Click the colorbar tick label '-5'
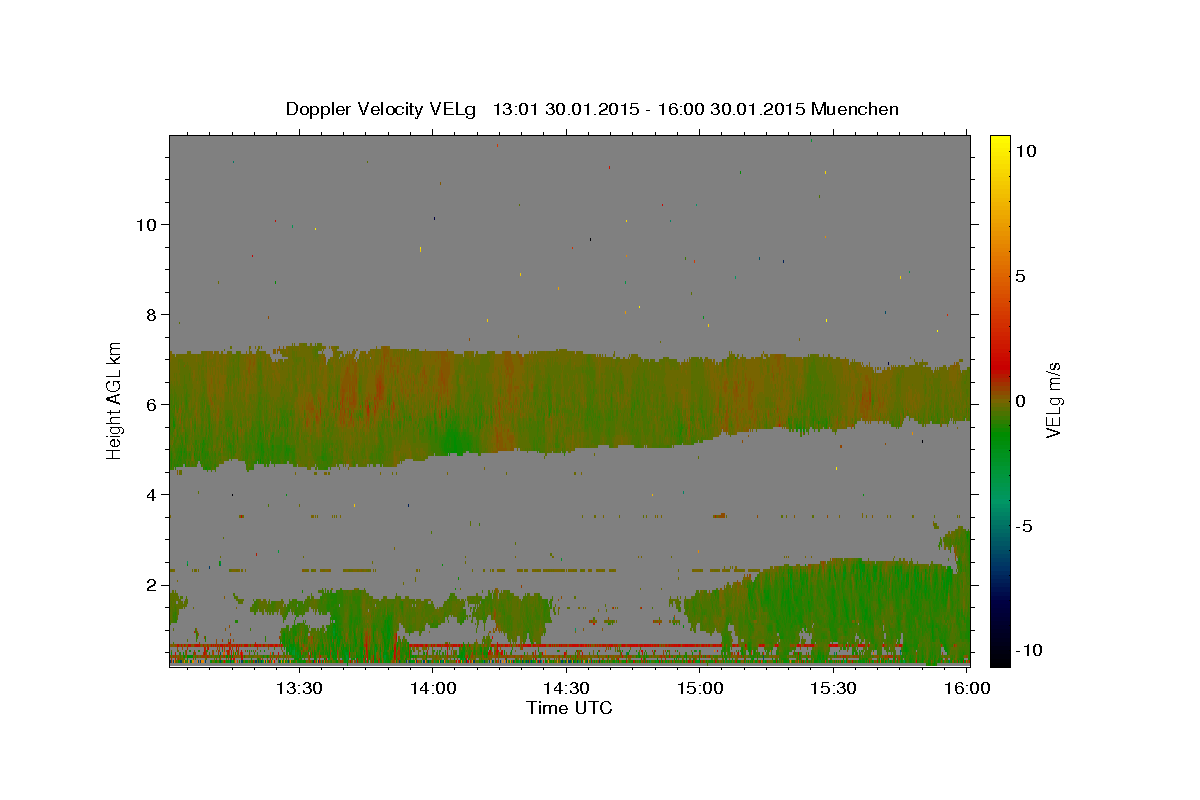Viewport: 1200px width, 800px height. pyautogui.click(x=1024, y=526)
